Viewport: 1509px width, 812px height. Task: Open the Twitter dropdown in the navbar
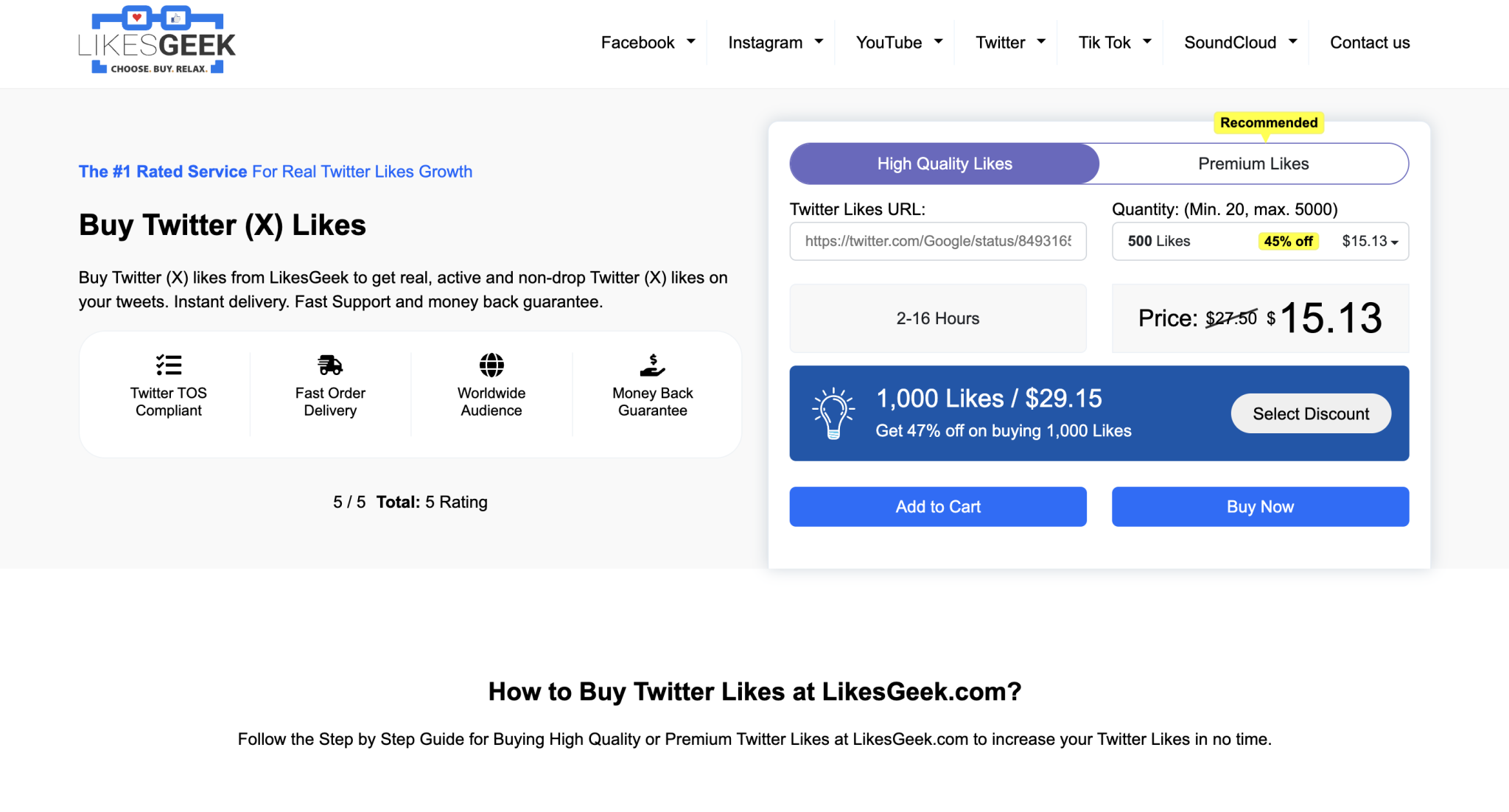[x=1008, y=42]
